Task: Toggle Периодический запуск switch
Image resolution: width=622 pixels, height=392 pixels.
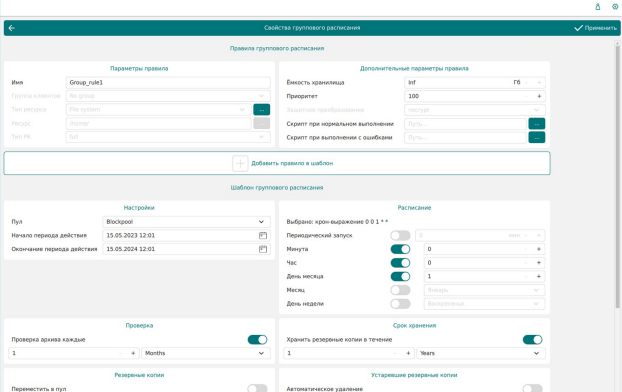Action: pyautogui.click(x=400, y=235)
